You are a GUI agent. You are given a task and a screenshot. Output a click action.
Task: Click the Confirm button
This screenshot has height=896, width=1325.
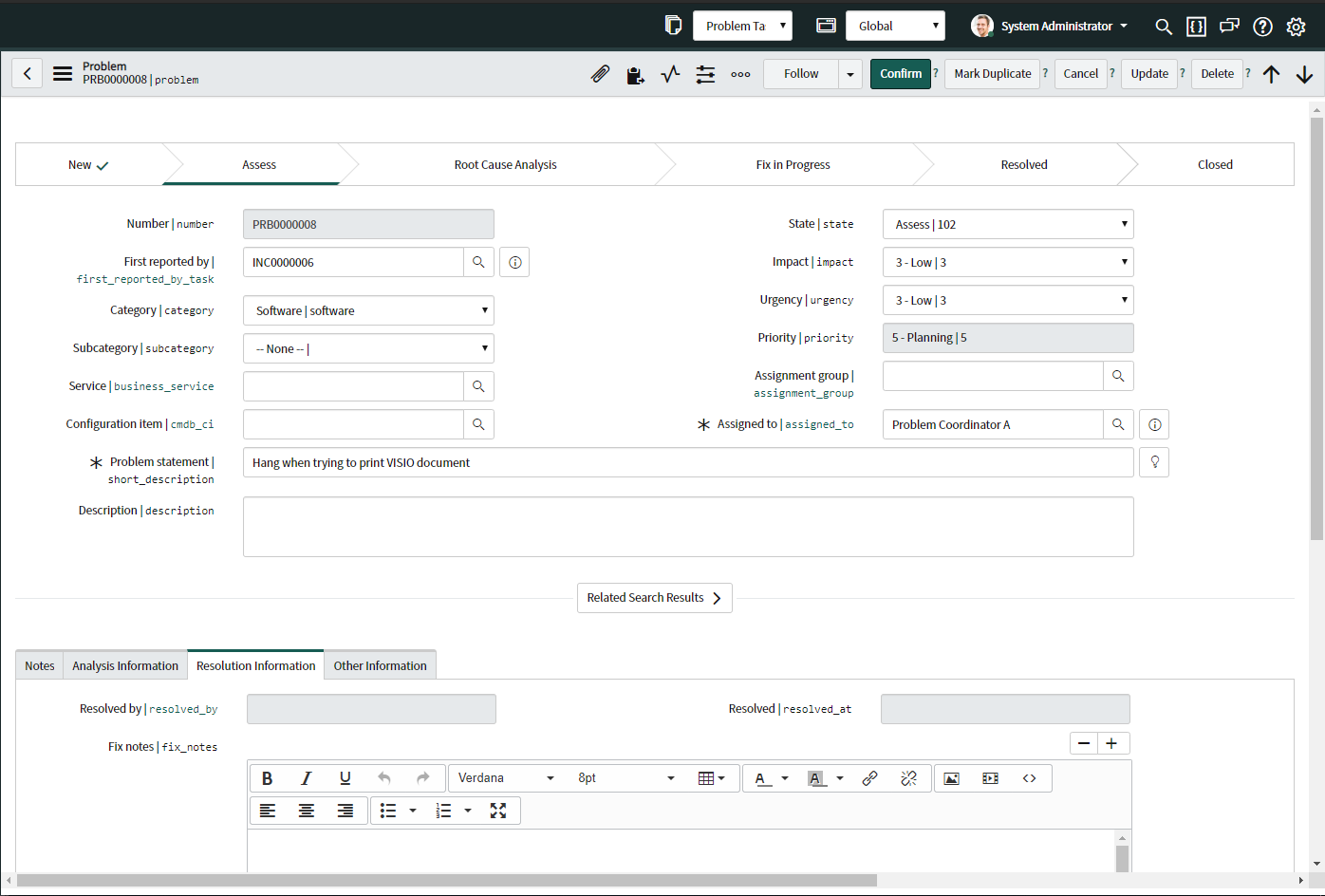tap(901, 74)
